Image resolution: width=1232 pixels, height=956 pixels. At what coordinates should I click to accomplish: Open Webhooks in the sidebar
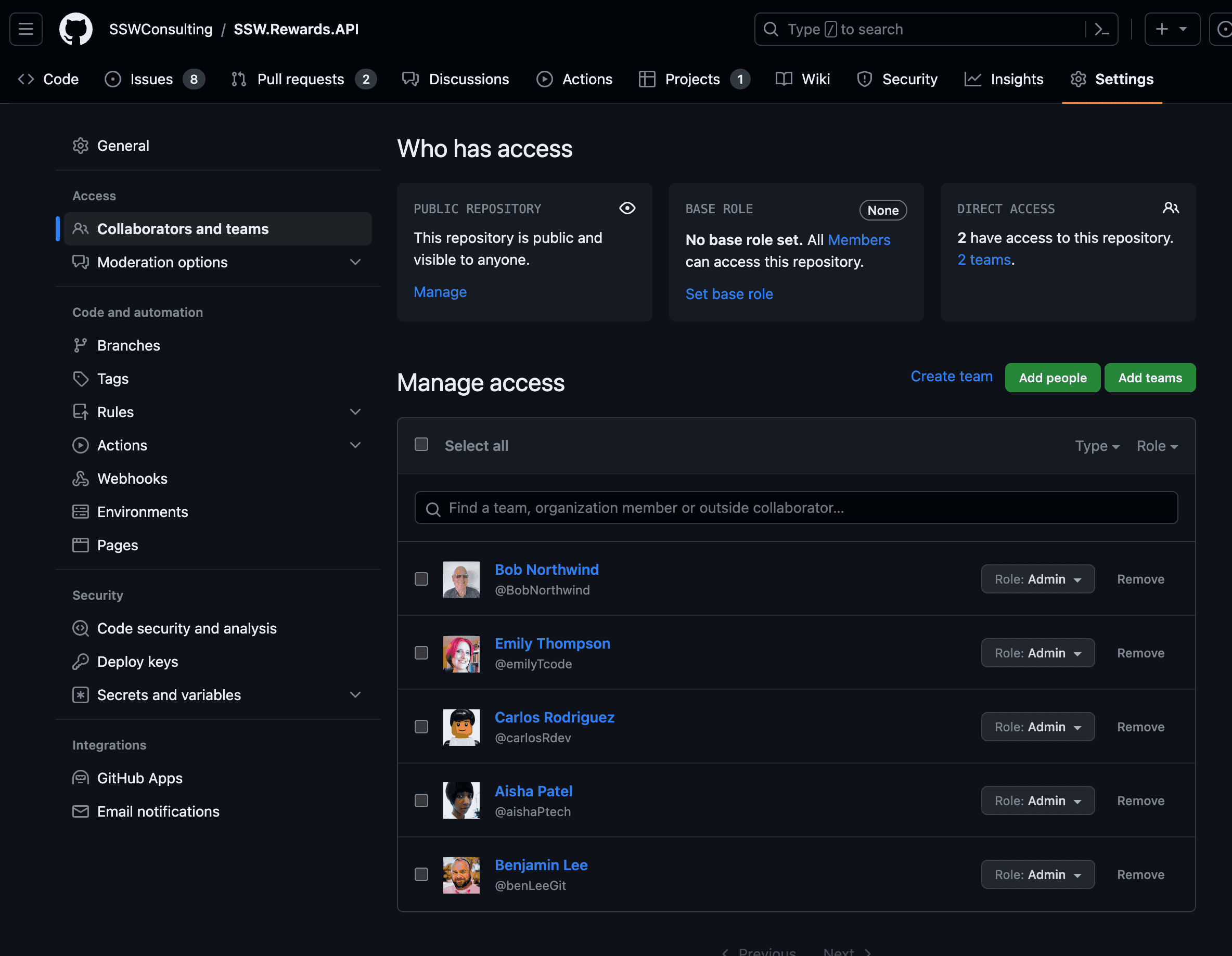point(132,479)
